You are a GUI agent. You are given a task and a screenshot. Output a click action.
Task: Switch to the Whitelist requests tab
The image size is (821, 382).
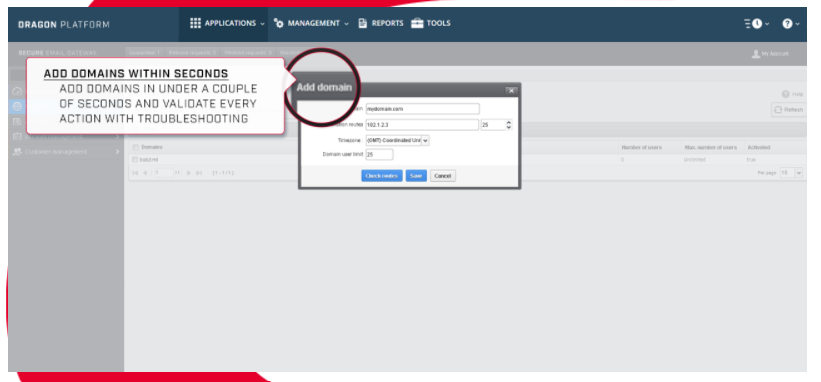[249, 53]
